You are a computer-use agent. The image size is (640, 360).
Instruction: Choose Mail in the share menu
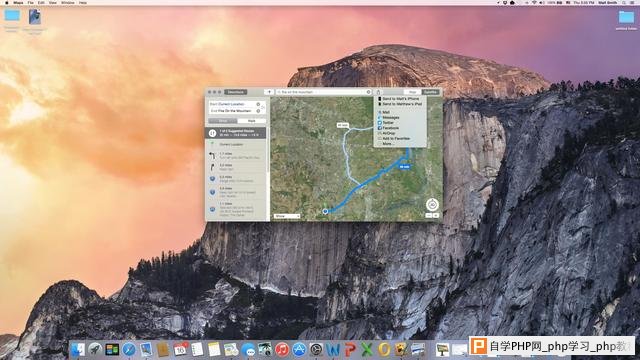[x=400, y=112]
